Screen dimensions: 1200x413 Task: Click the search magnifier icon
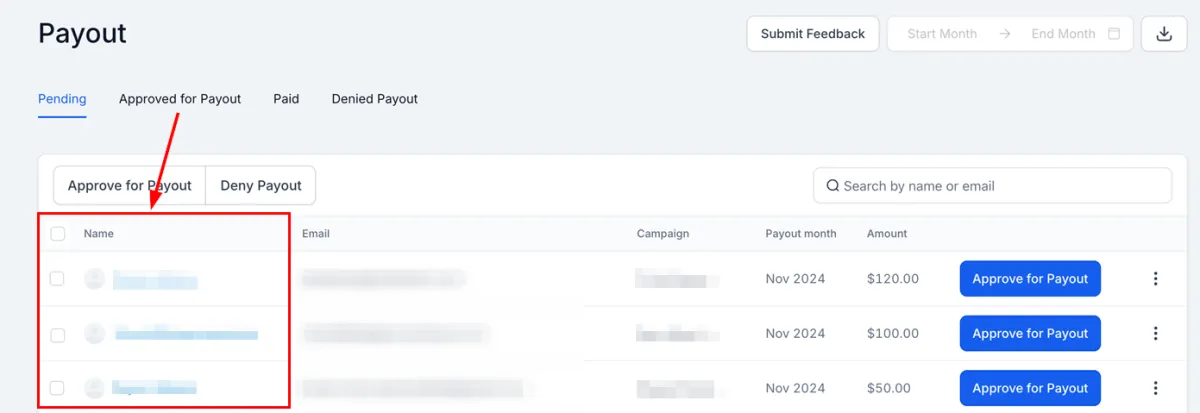[832, 186]
